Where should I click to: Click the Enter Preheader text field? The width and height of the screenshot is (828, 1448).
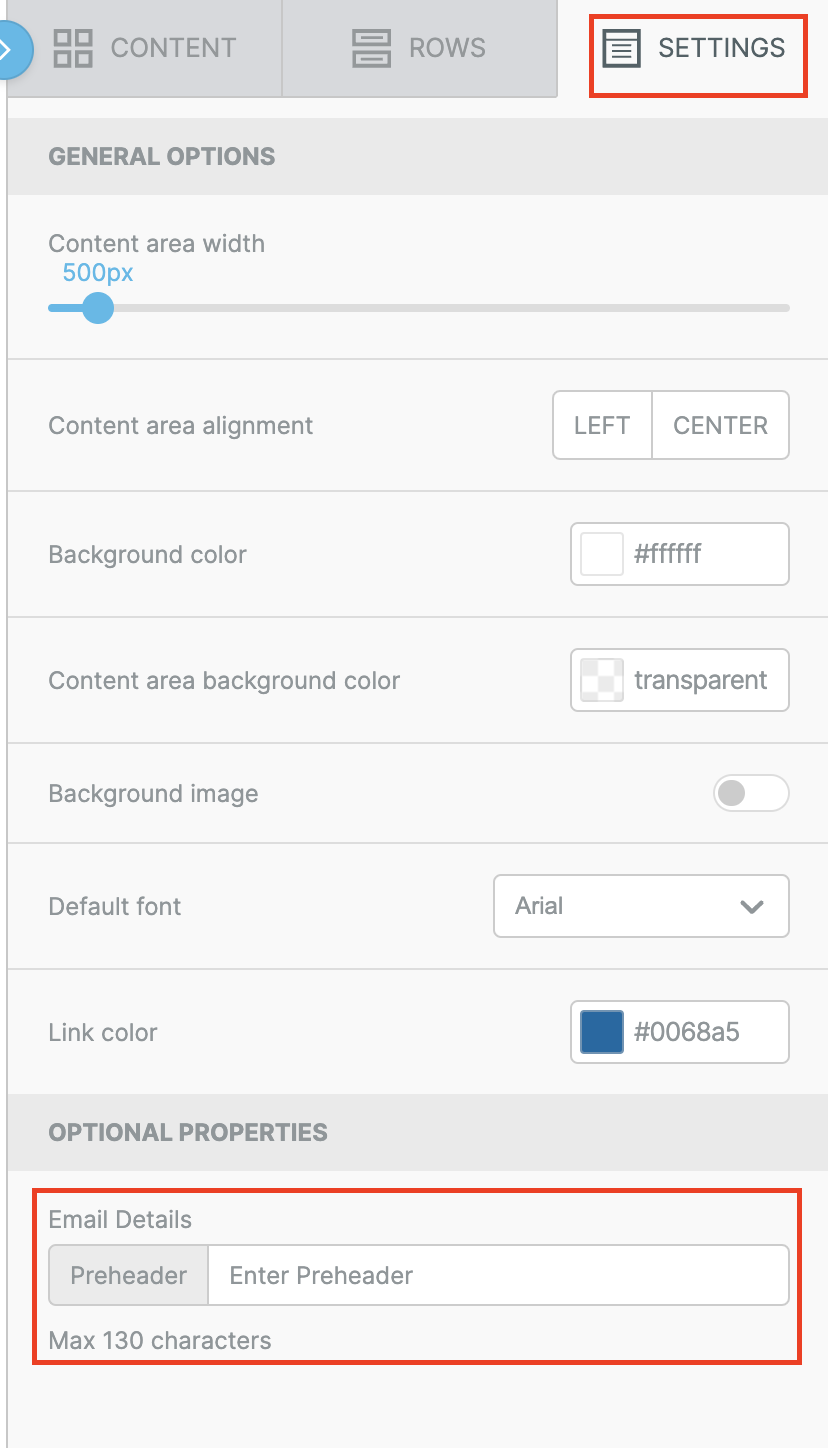[498, 1275]
